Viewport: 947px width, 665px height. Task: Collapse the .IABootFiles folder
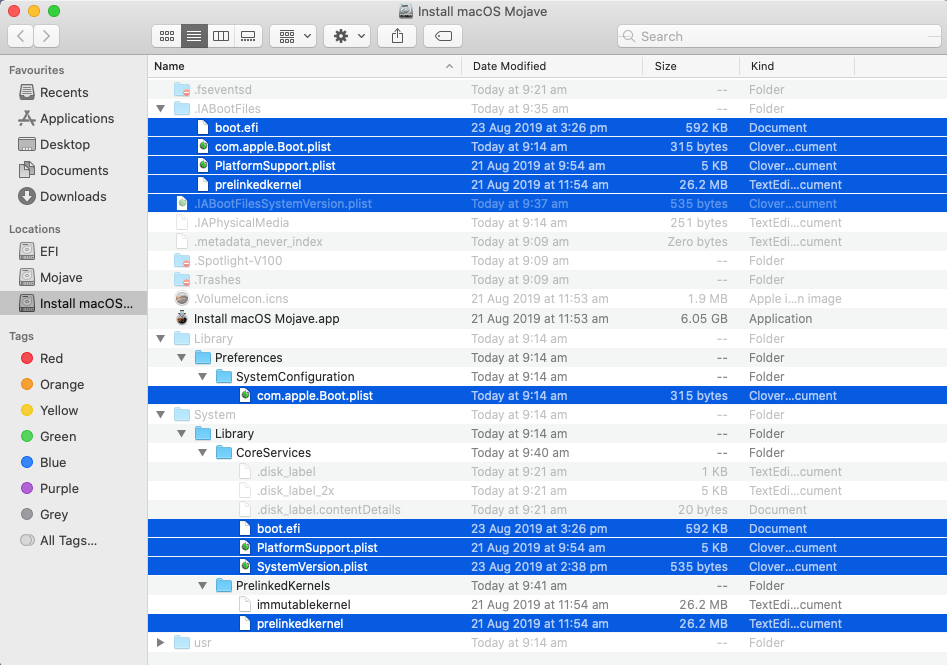(161, 109)
